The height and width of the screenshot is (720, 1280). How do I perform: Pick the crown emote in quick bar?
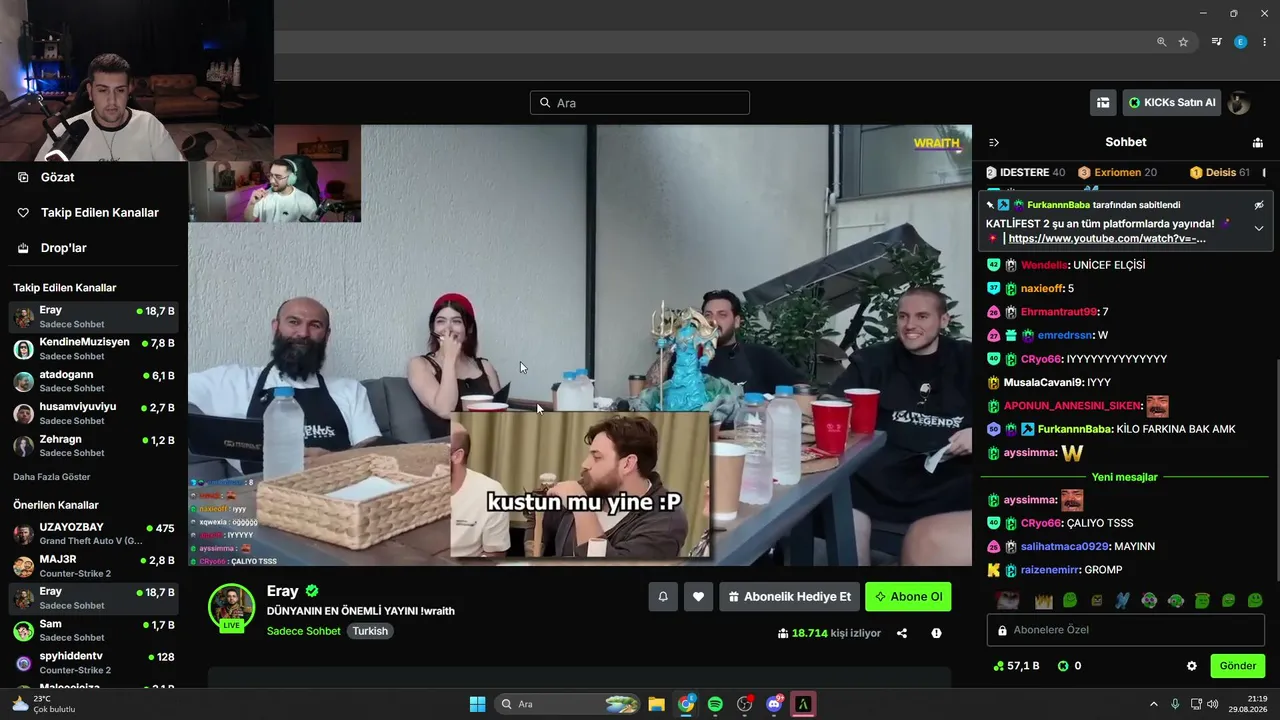pos(1043,601)
